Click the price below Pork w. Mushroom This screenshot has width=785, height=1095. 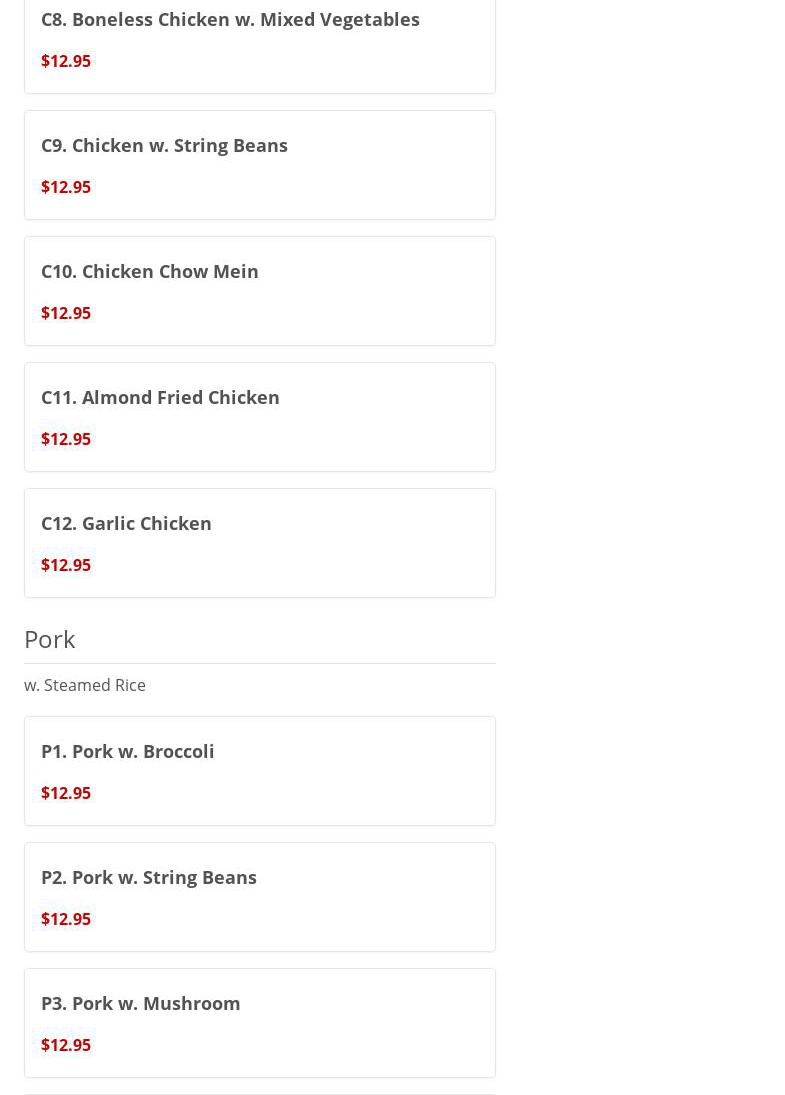pyautogui.click(x=66, y=1045)
